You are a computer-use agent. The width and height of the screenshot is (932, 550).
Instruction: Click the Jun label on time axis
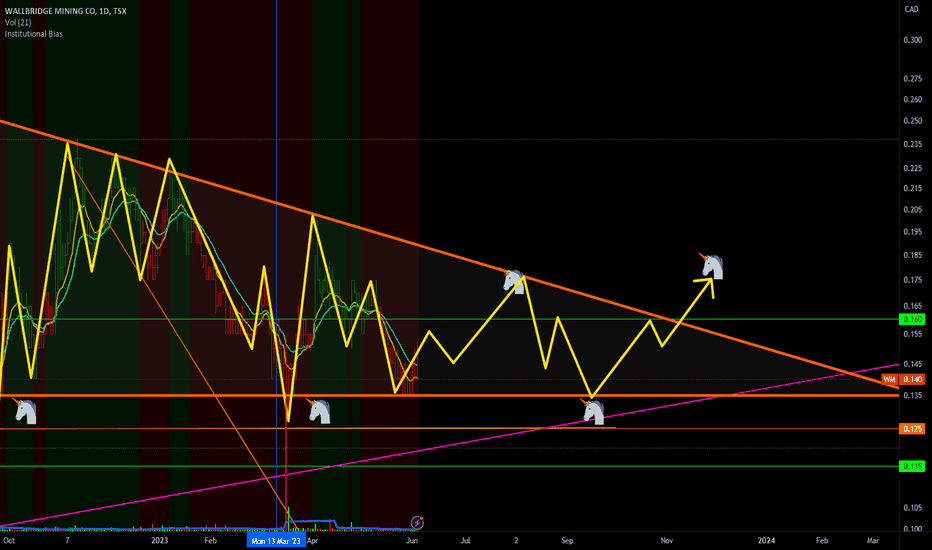coord(412,540)
